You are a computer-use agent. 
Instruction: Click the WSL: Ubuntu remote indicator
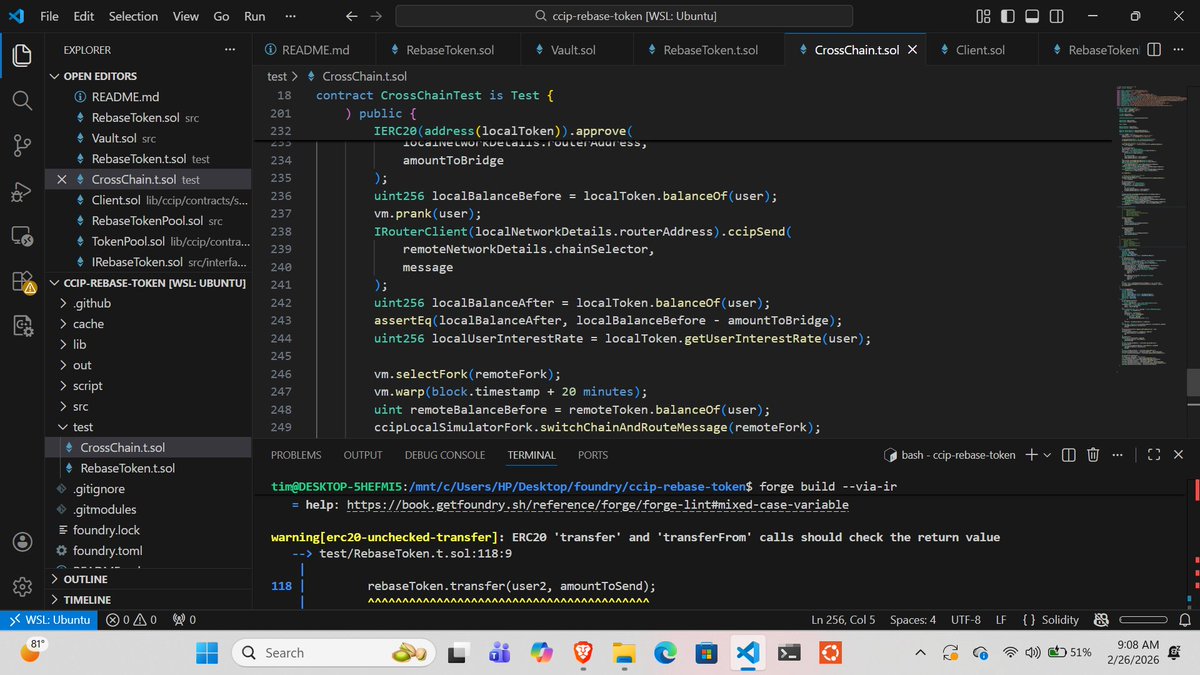click(49, 619)
